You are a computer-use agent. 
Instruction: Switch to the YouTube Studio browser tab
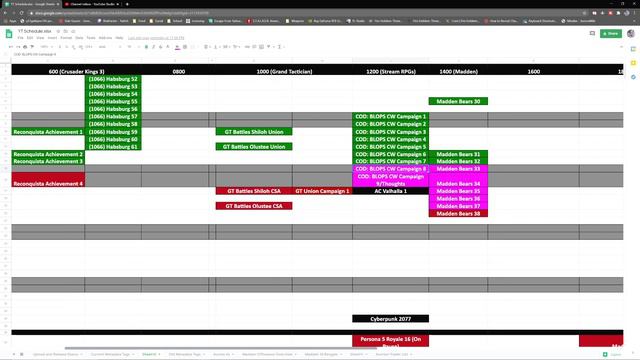pos(91,4)
